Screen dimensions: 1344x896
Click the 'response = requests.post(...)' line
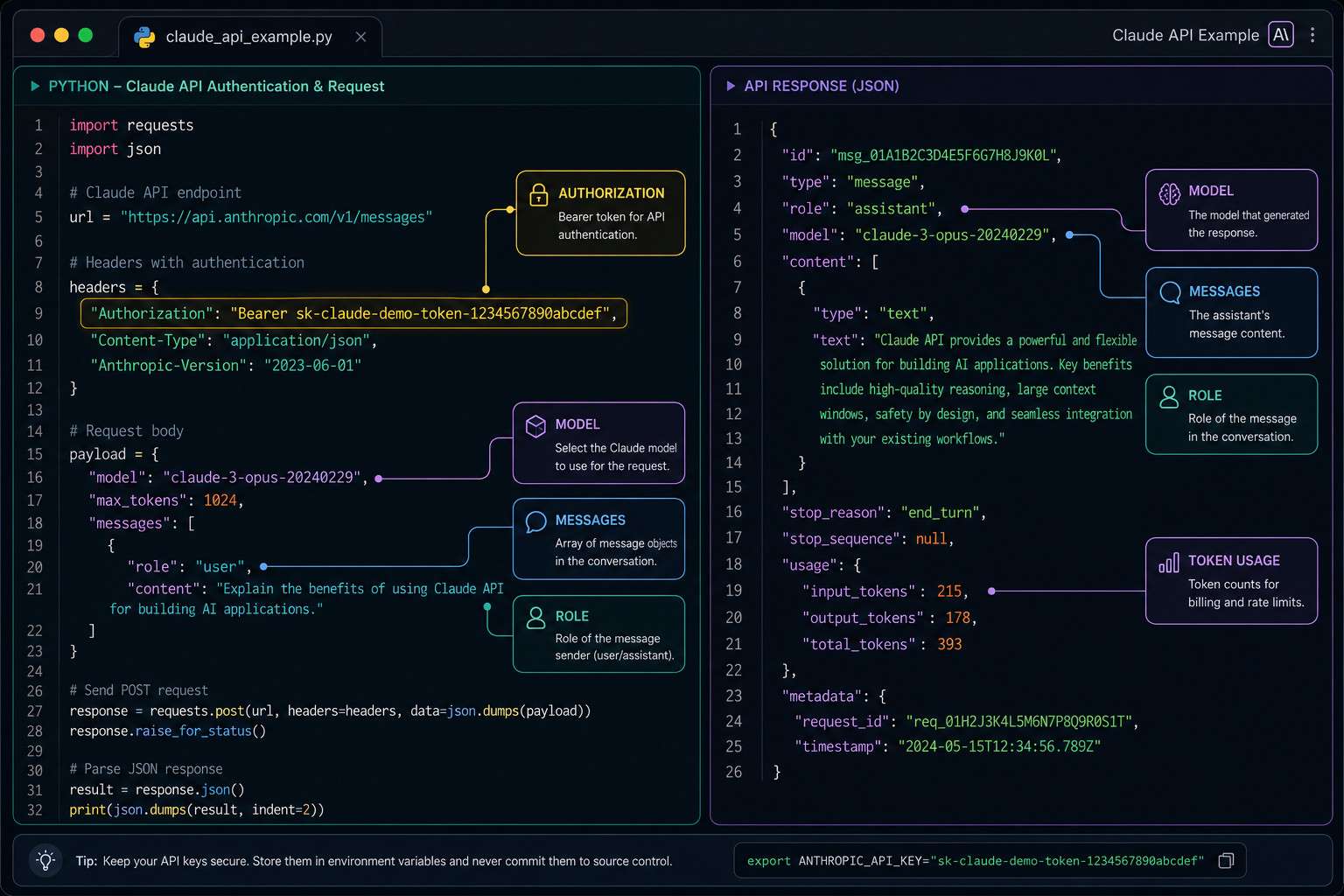(330, 710)
